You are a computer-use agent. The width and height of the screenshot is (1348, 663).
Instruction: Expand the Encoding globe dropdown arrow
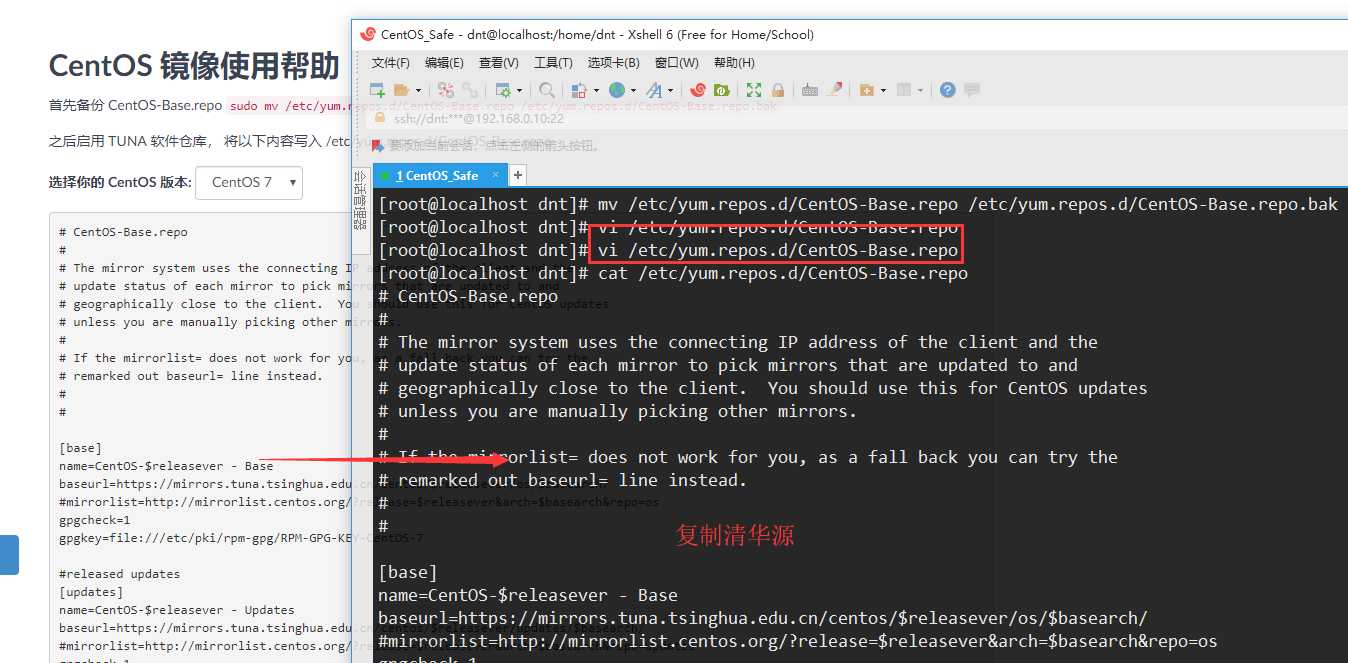(633, 90)
